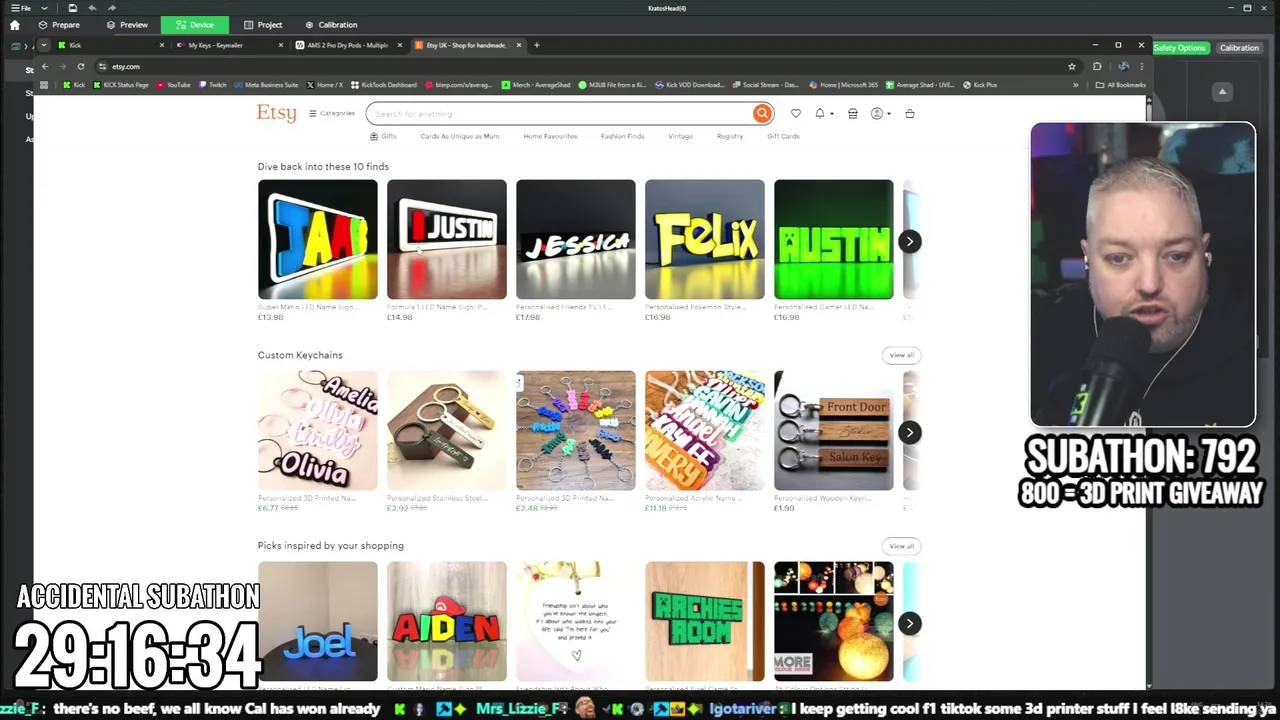Open the green Austin gamer LED sign
Viewport: 1280px width, 720px height.
point(834,239)
